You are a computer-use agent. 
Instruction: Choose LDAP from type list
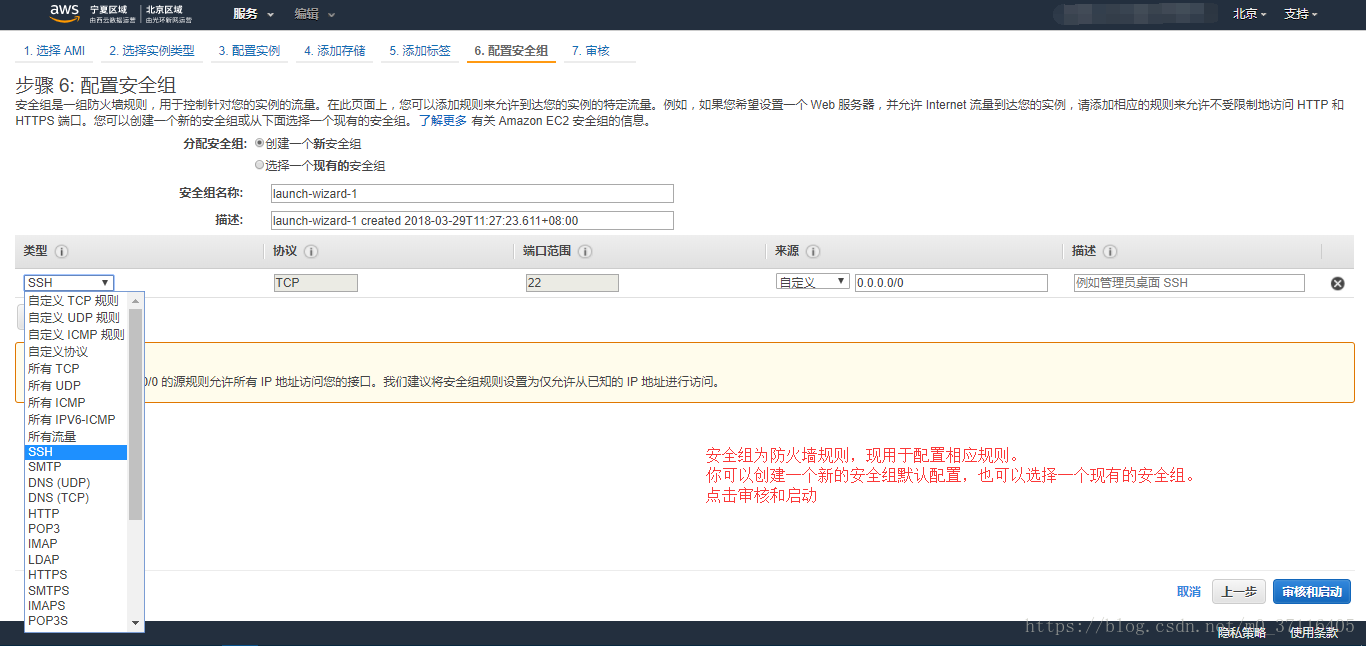point(77,560)
